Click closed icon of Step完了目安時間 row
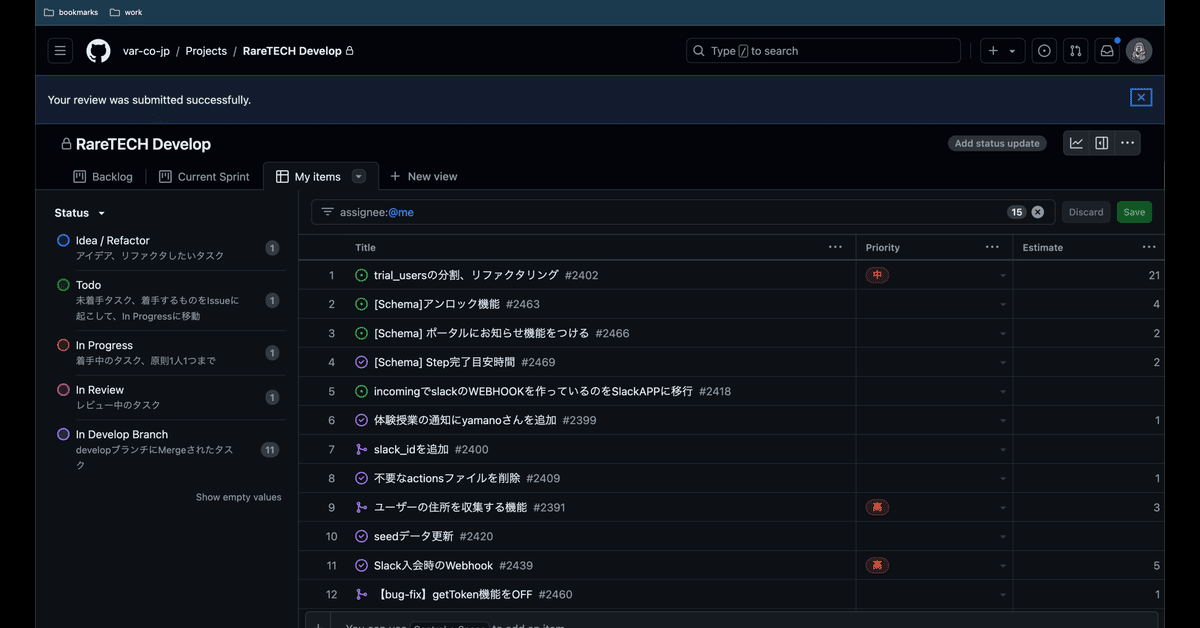Screen dimensions: 1200x628 [x=361, y=362]
